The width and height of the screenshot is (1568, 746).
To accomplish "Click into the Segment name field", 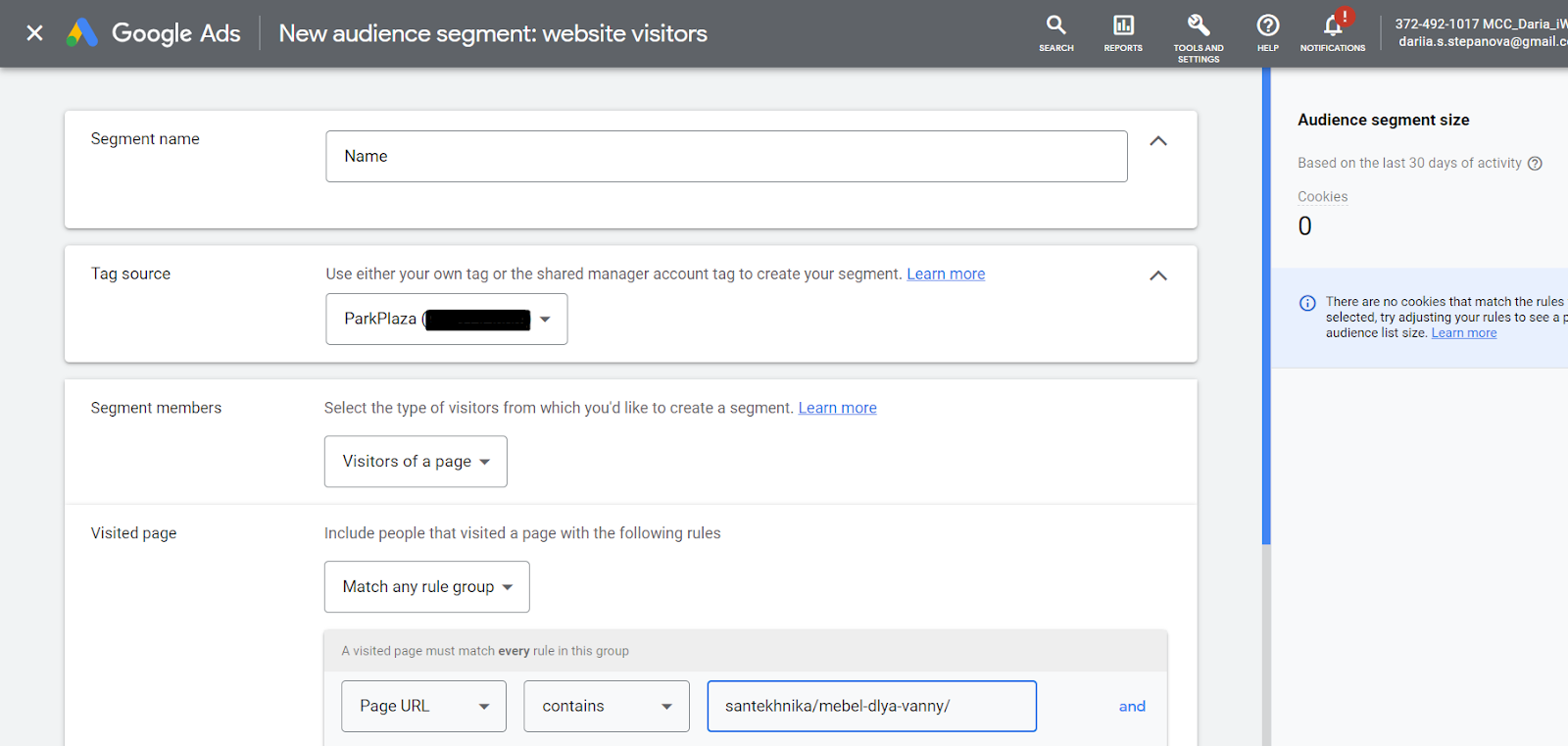I will (x=726, y=157).
